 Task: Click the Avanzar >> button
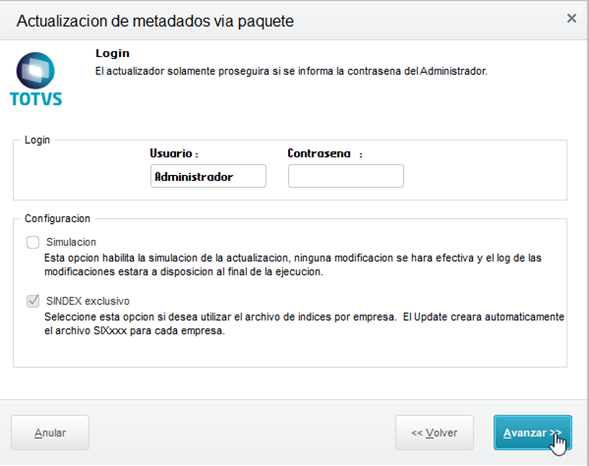click(x=533, y=433)
